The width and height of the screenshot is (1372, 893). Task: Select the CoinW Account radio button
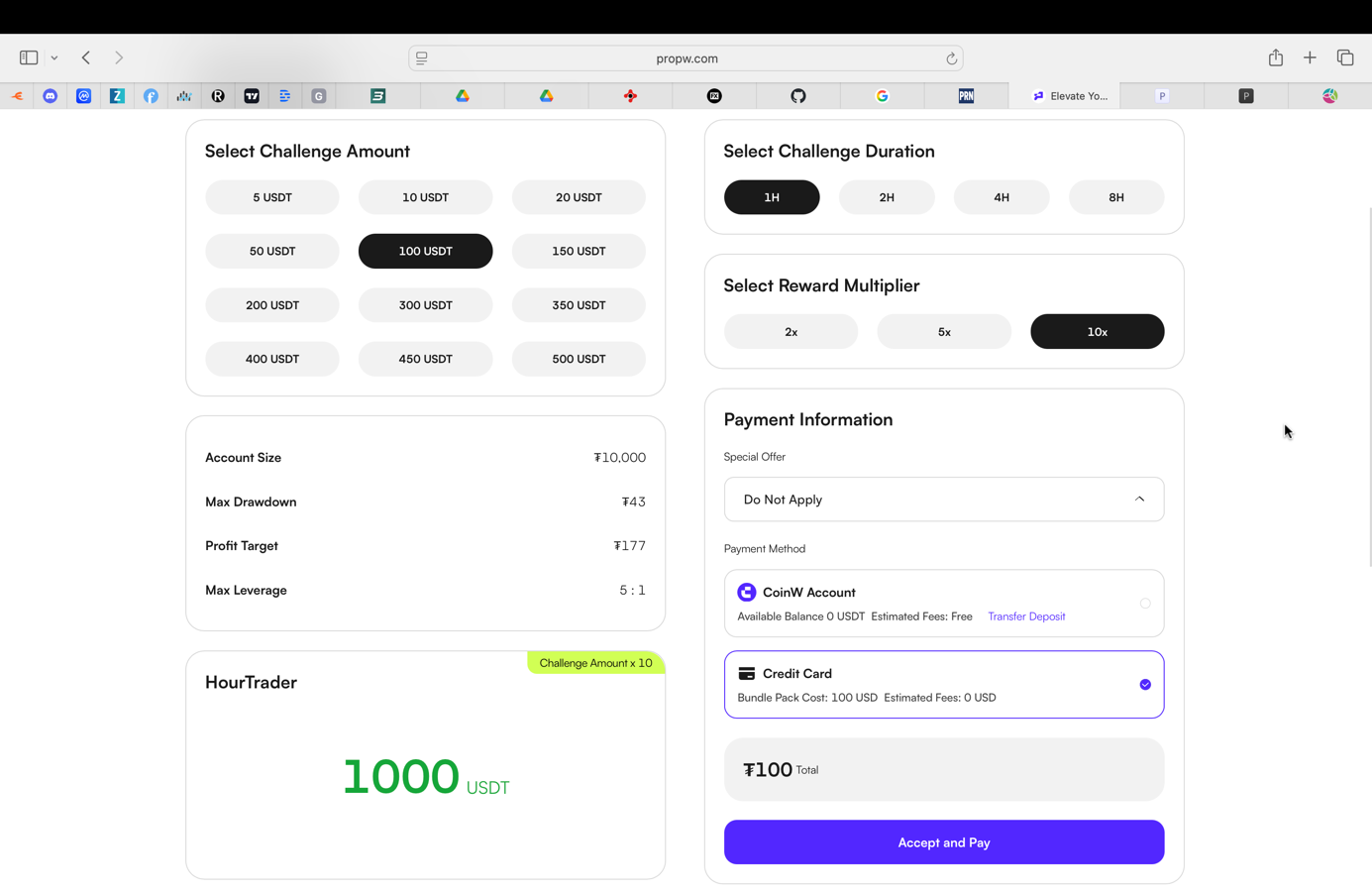click(x=1144, y=604)
